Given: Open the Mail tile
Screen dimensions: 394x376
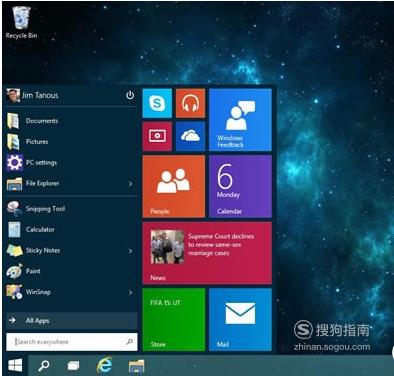Looking at the screenshot, I should 240,320.
